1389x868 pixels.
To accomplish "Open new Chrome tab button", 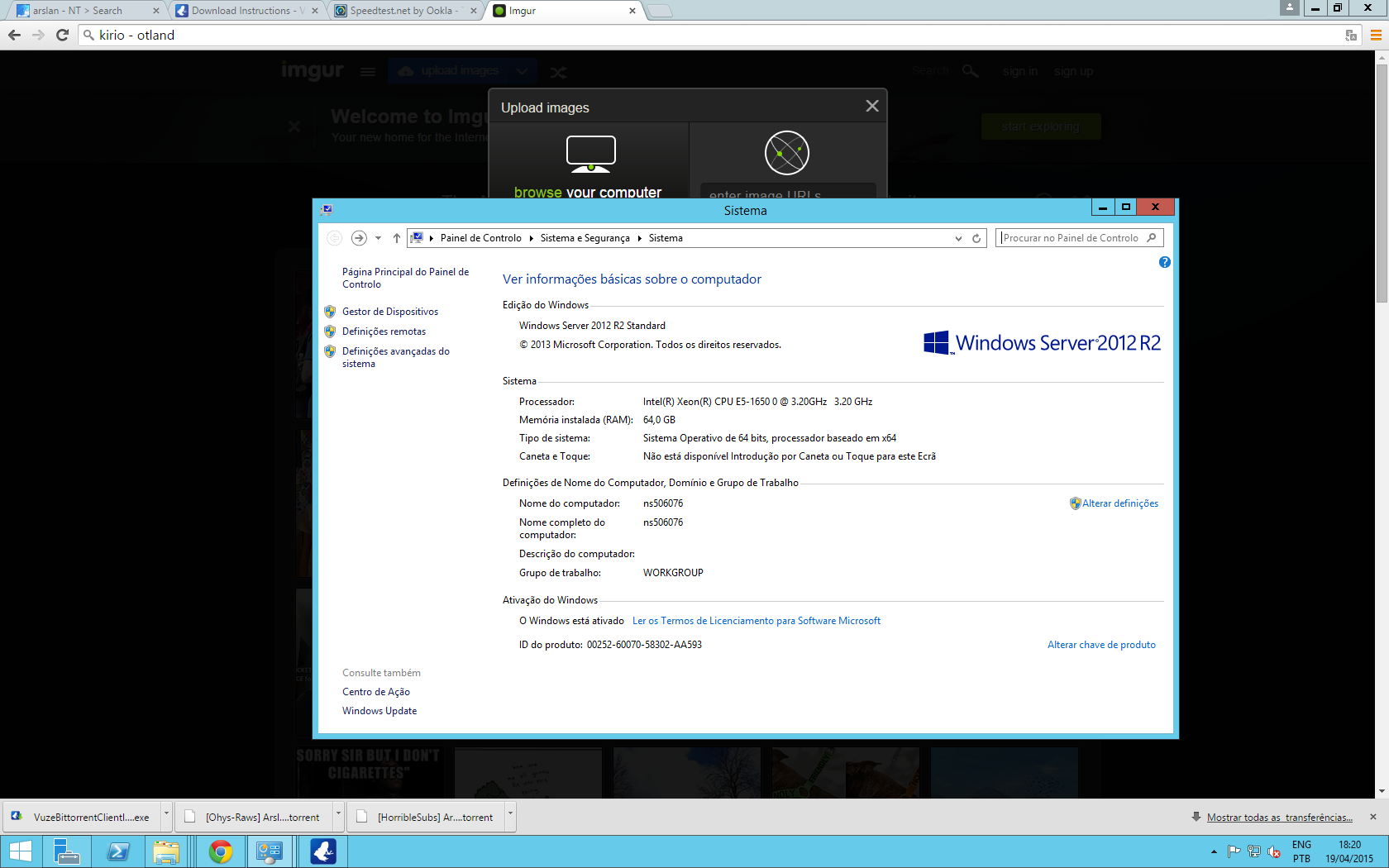I will (x=659, y=11).
